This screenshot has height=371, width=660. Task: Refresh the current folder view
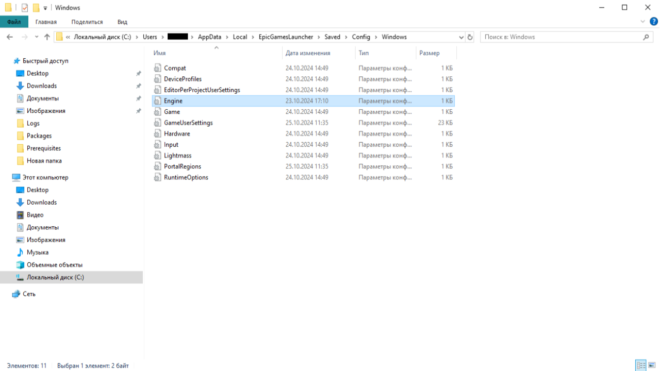pyautogui.click(x=470, y=37)
